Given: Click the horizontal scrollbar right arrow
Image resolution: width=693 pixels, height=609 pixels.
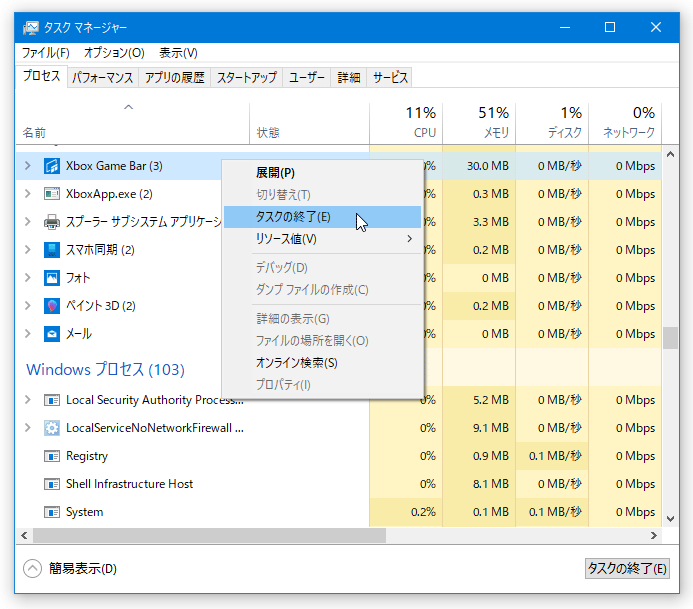Looking at the screenshot, I should tap(654, 536).
